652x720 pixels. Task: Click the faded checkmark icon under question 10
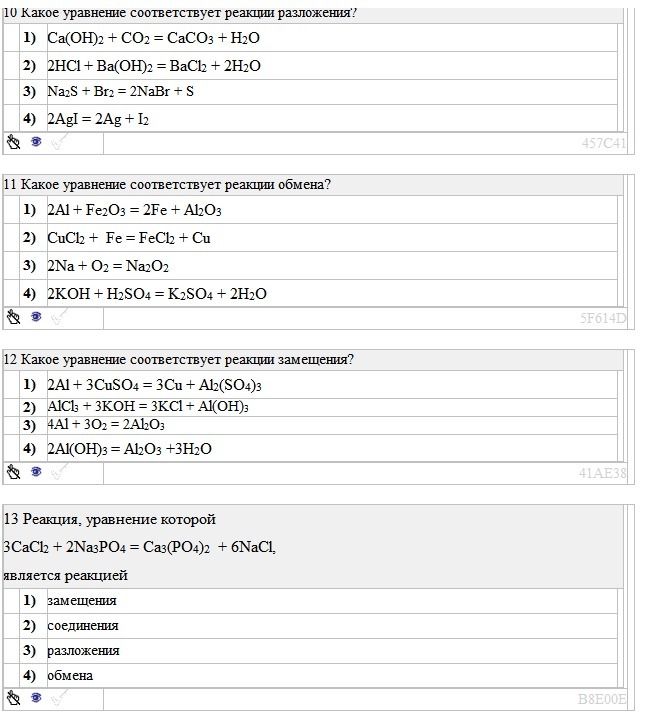pyautogui.click(x=59, y=142)
